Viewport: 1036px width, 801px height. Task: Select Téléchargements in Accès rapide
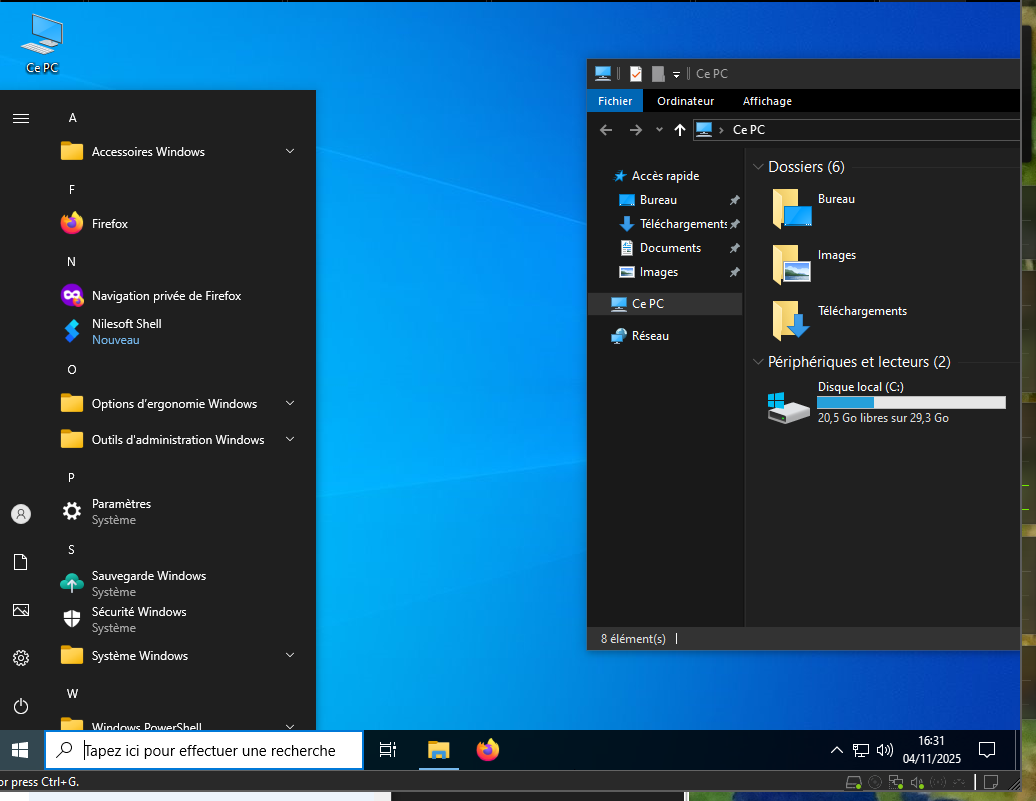[x=682, y=224]
